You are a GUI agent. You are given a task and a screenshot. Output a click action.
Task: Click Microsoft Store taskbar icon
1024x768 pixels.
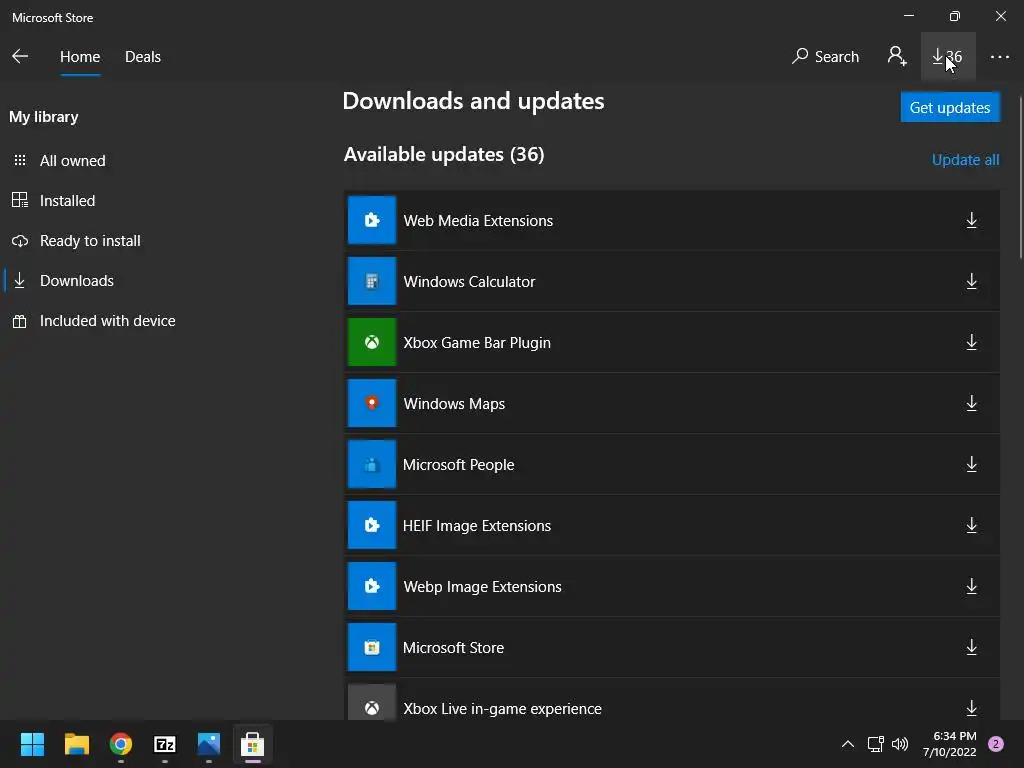[253, 744]
